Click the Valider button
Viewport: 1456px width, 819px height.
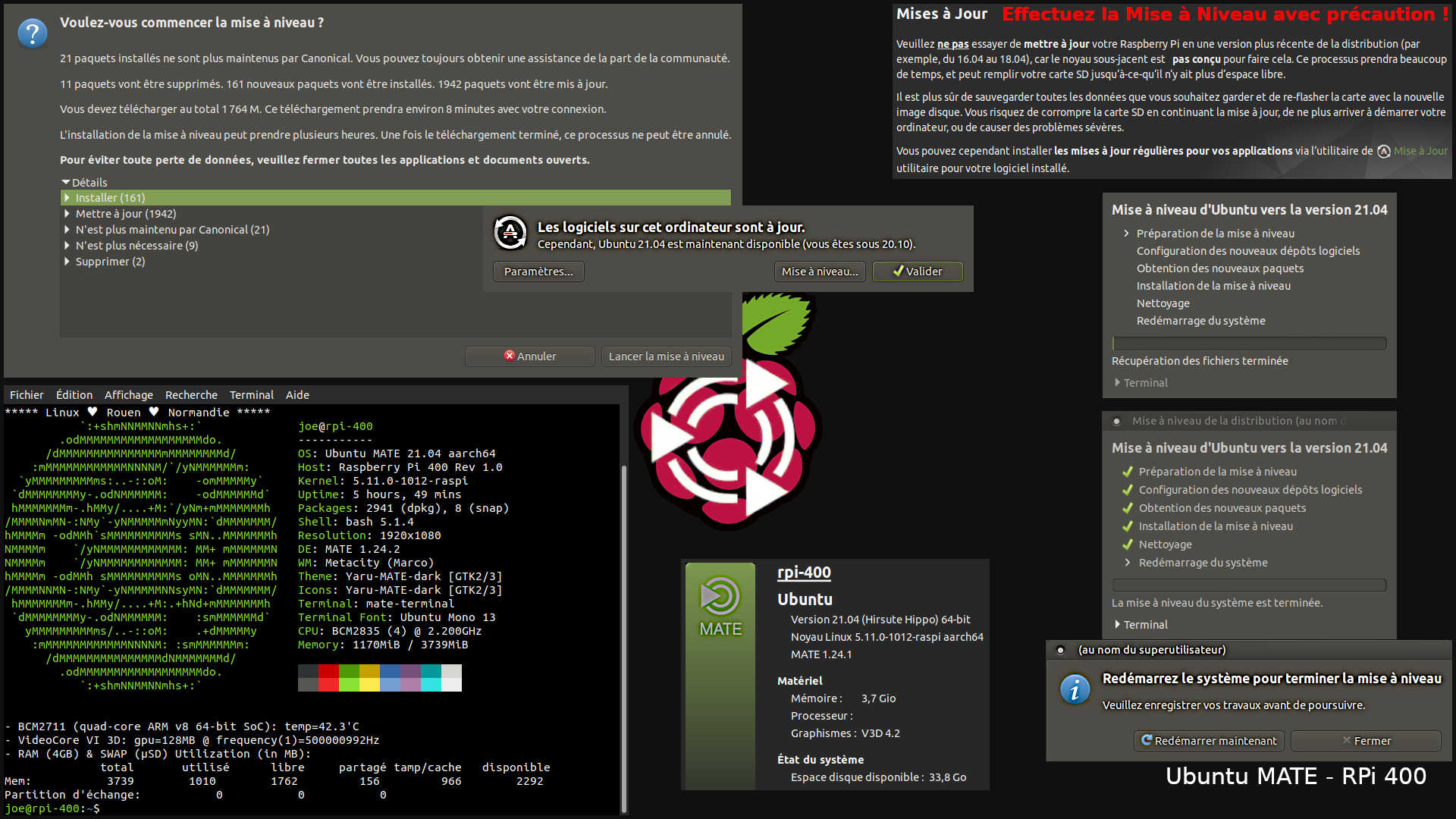tap(918, 271)
